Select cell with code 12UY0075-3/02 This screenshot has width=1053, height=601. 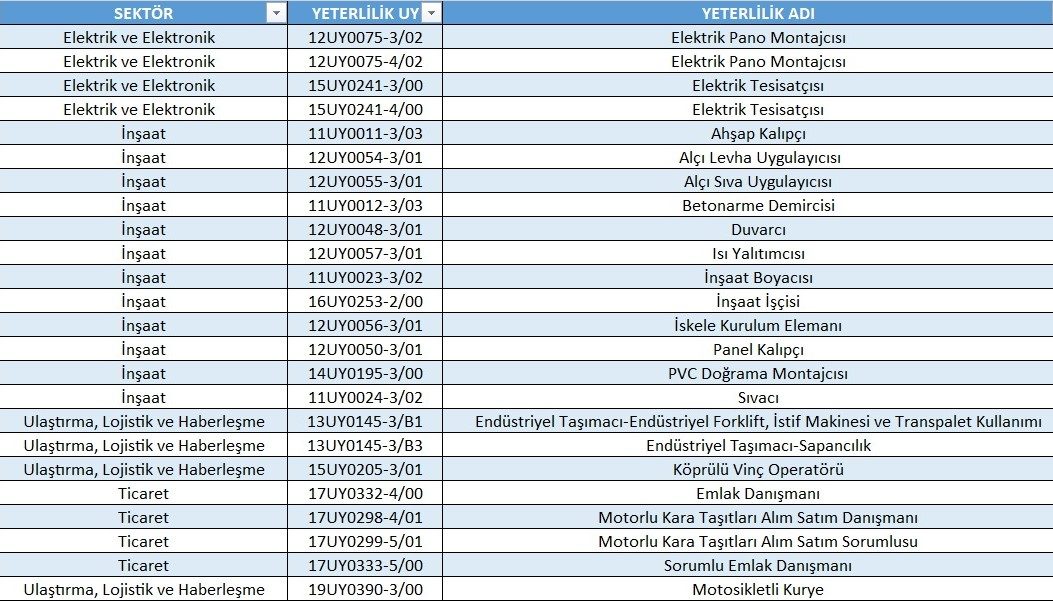(x=365, y=38)
